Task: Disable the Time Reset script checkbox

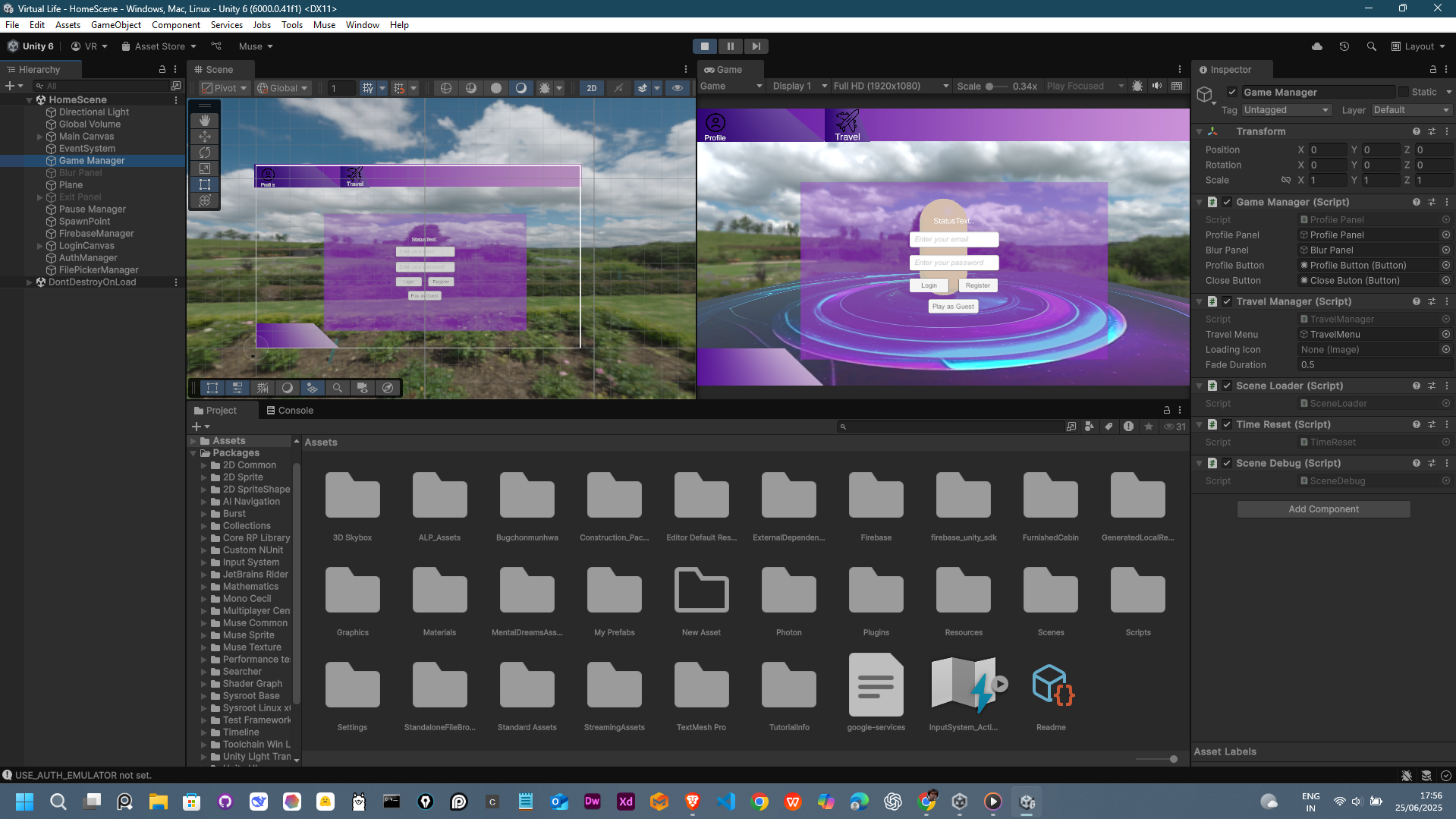Action: click(x=1227, y=424)
